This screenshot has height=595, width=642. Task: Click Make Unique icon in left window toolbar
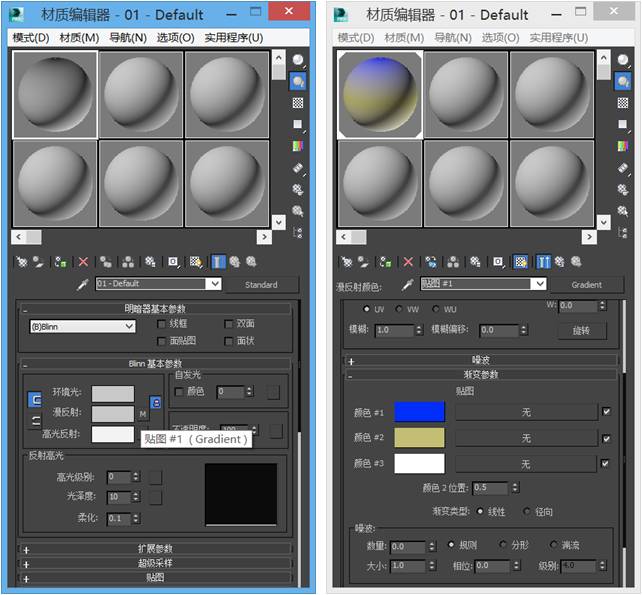pyautogui.click(x=128, y=262)
